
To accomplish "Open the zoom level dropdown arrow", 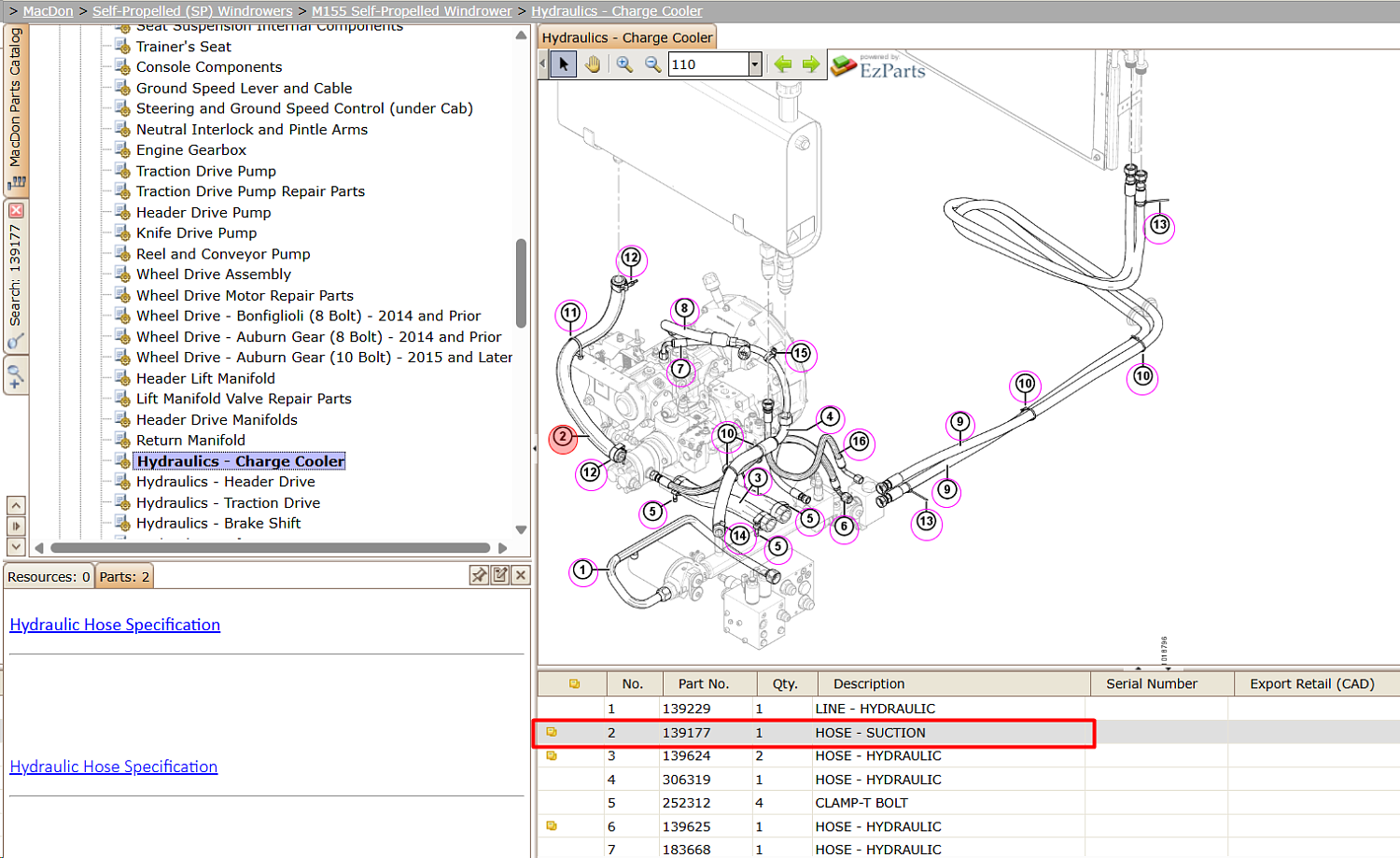I will pos(755,64).
